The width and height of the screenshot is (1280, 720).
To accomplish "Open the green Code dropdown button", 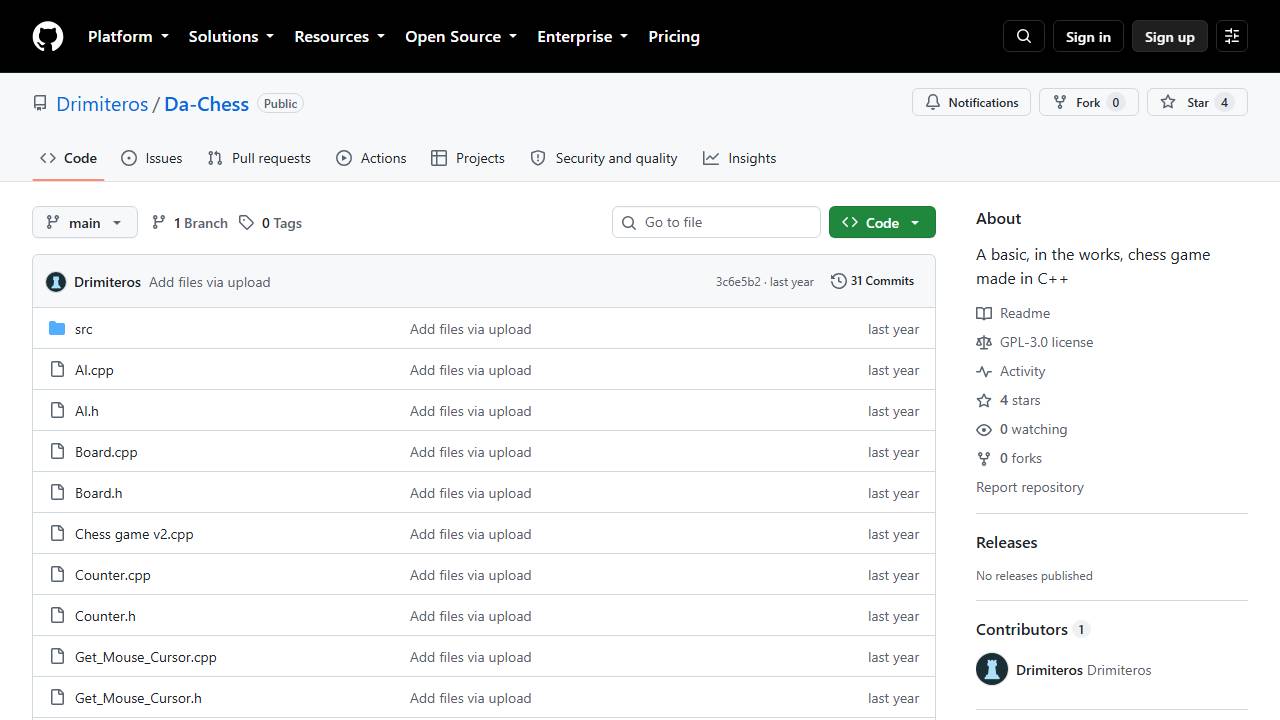I will click(x=882, y=222).
